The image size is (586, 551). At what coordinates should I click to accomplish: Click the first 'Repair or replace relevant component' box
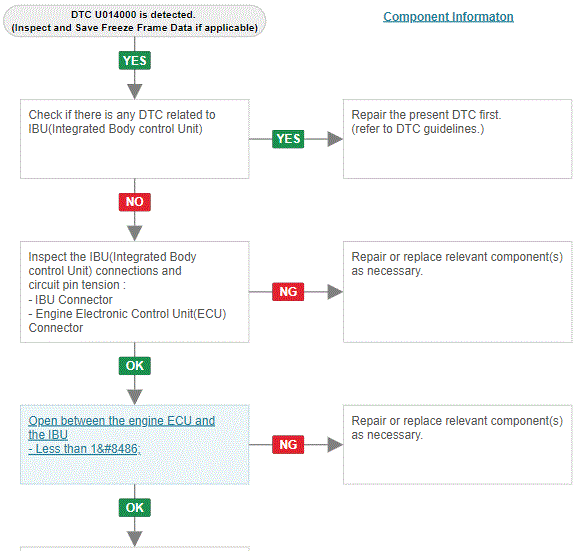[x=457, y=292]
